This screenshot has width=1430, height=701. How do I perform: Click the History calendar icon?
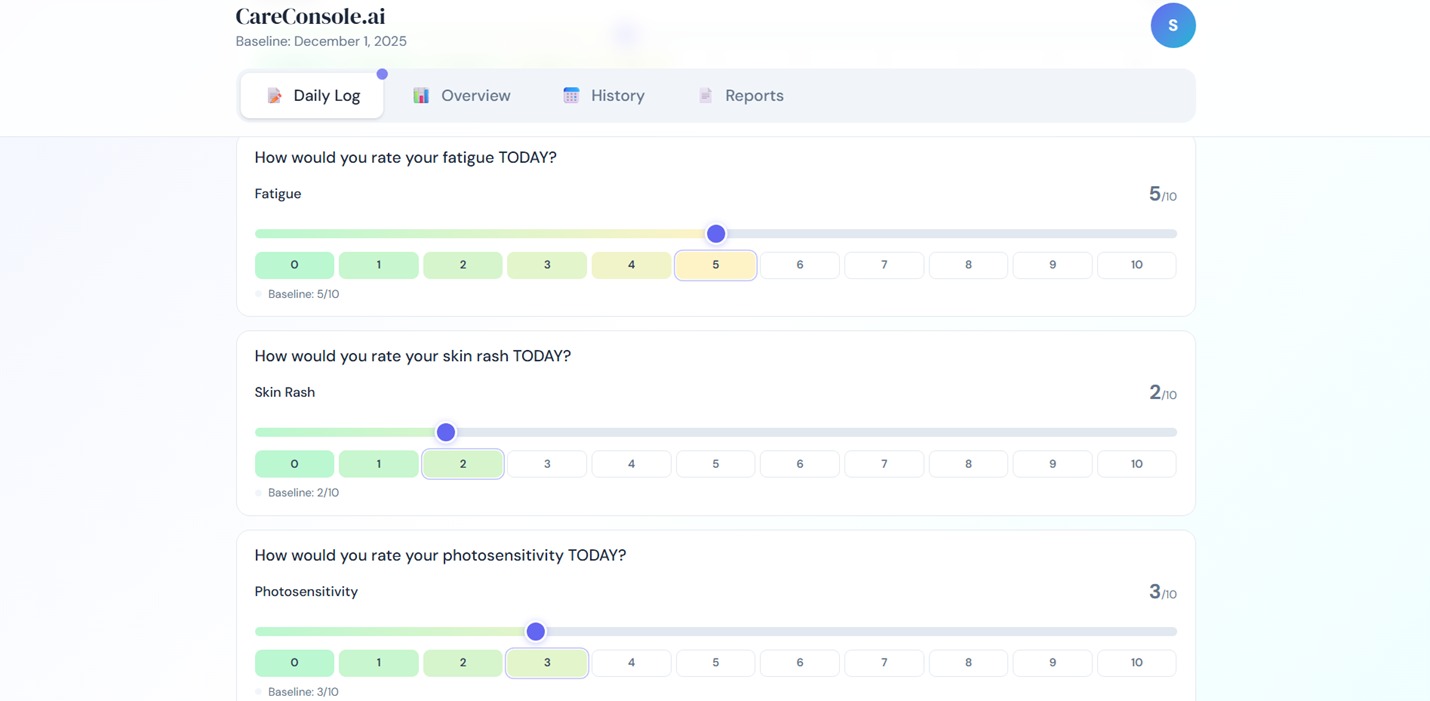point(571,96)
